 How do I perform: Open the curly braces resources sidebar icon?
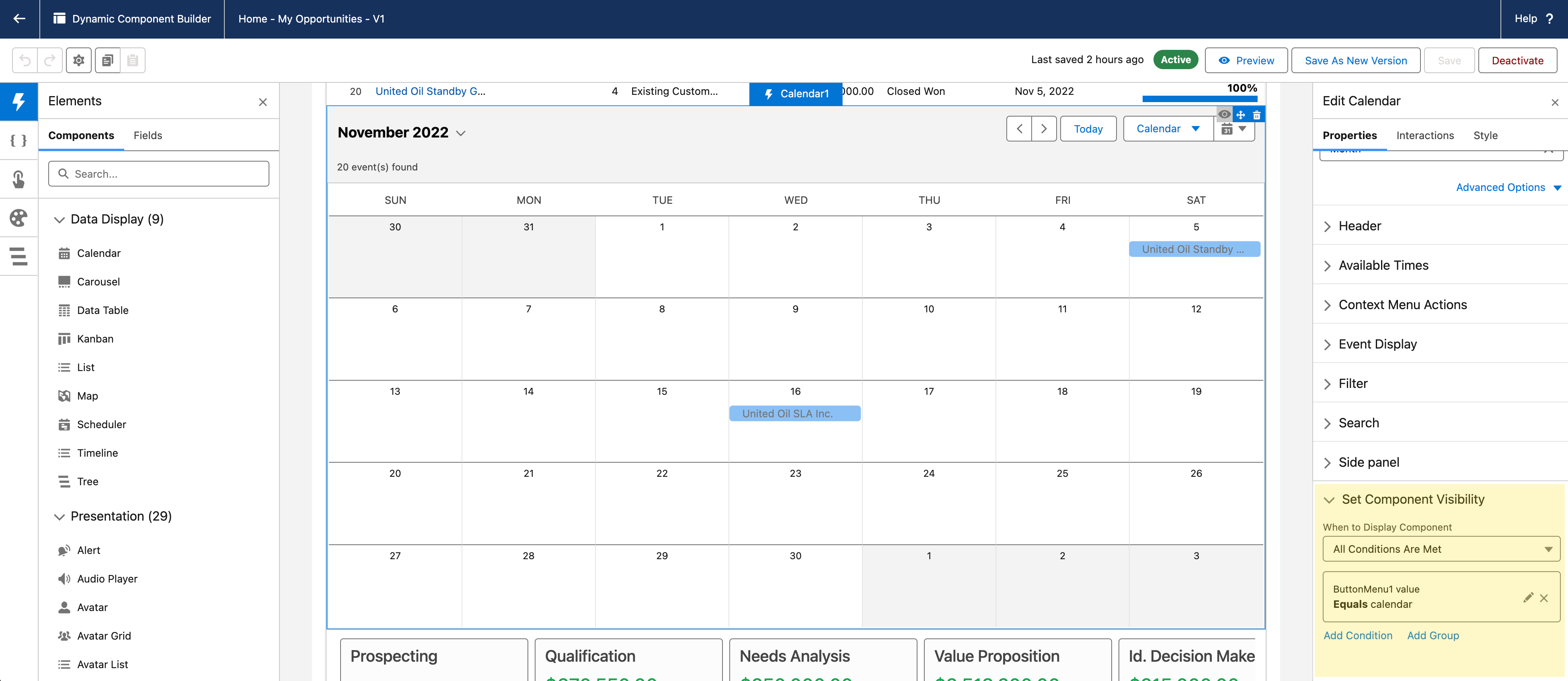coord(19,141)
